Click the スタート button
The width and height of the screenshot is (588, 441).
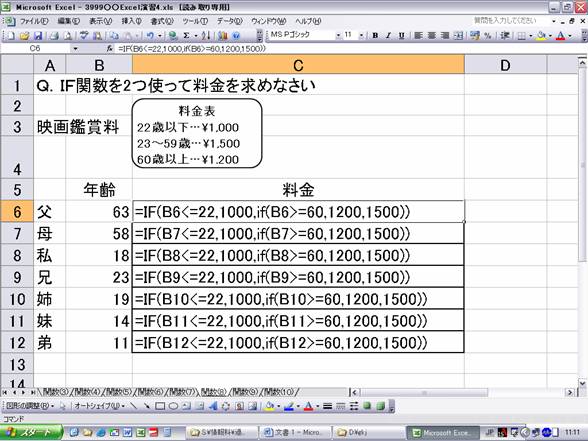32,432
